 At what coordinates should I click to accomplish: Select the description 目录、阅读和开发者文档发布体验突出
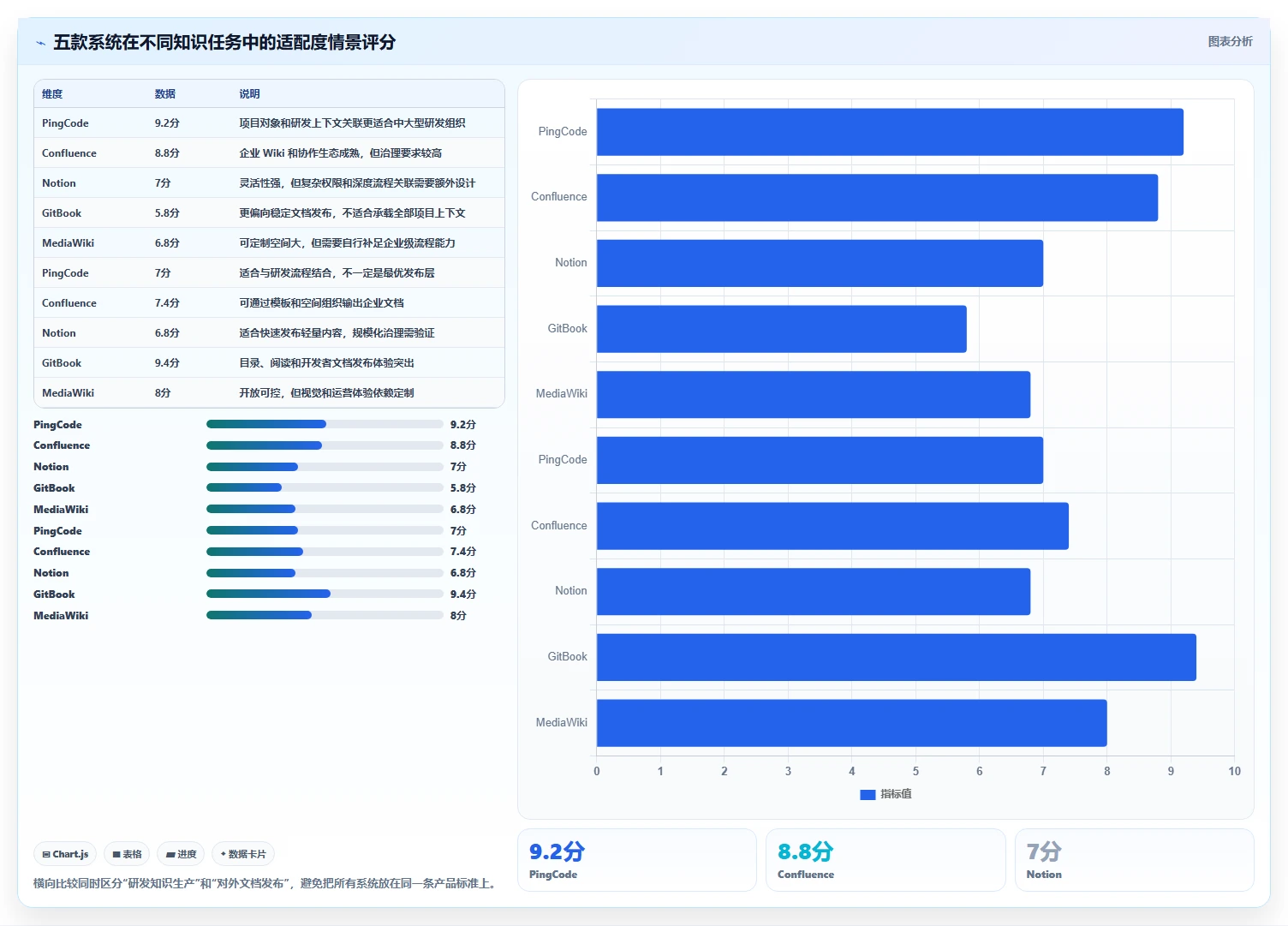pos(326,363)
